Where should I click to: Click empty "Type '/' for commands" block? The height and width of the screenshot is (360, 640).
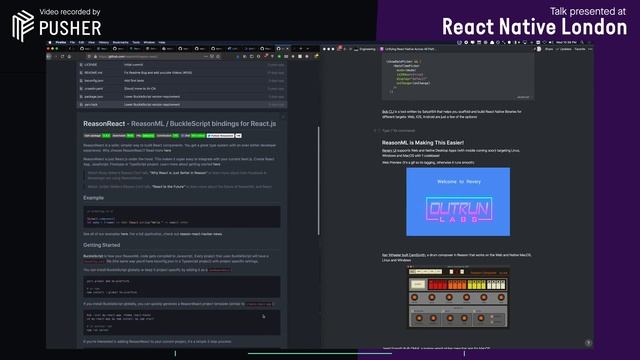pyautogui.click(x=398, y=131)
